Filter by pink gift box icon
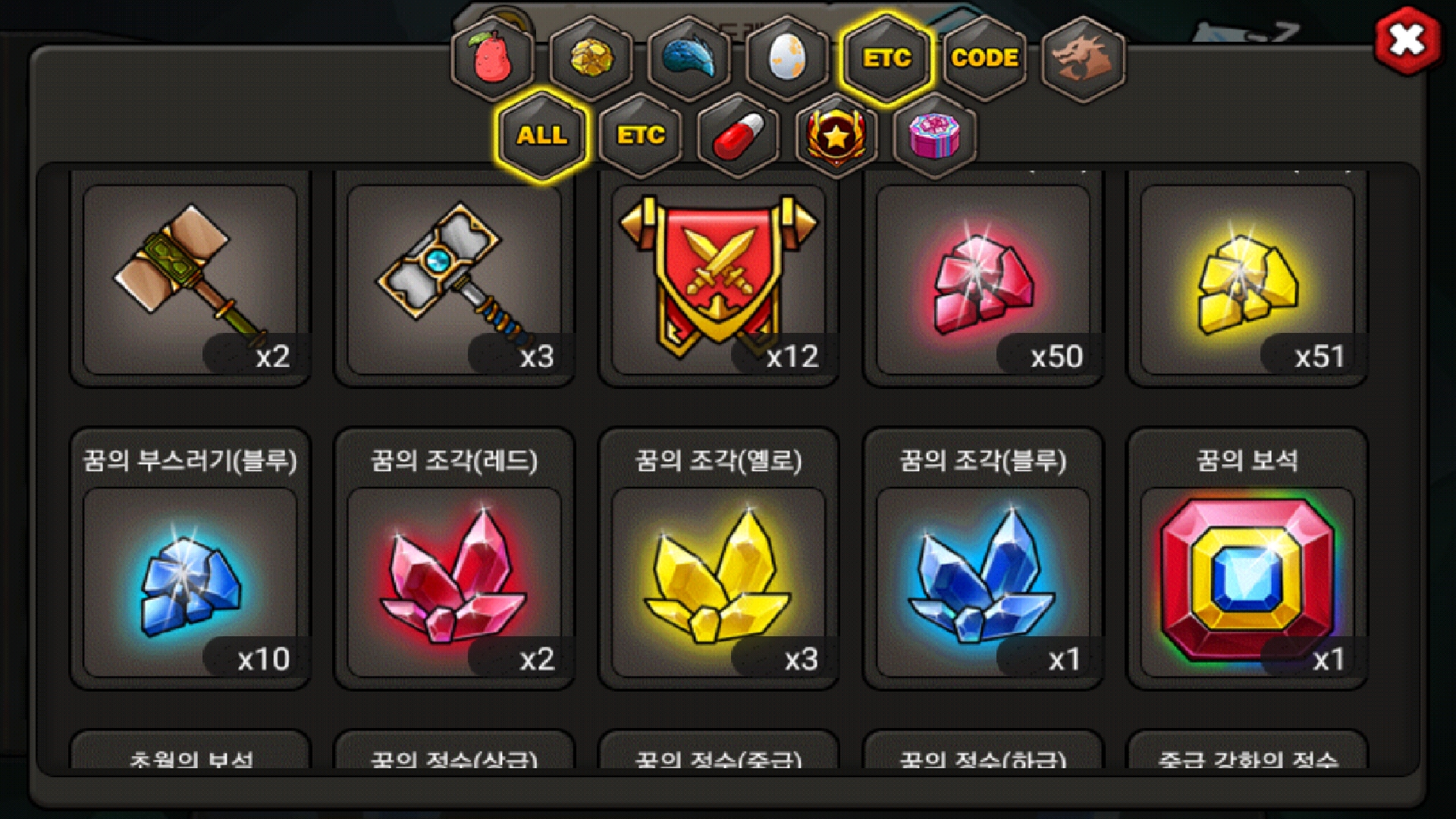Screen dimensions: 1456x819 pos(935,136)
